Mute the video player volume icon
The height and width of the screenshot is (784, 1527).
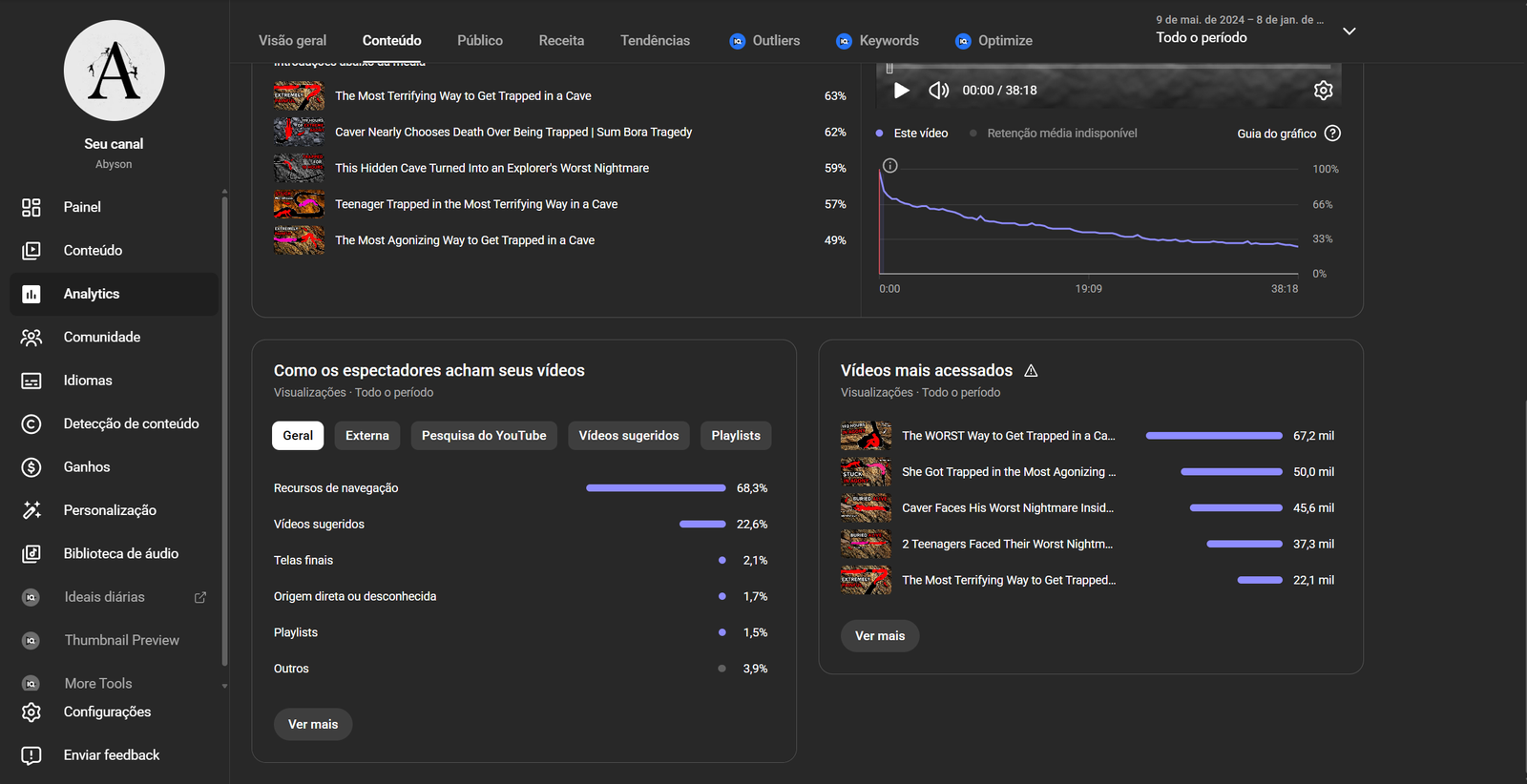coord(939,91)
